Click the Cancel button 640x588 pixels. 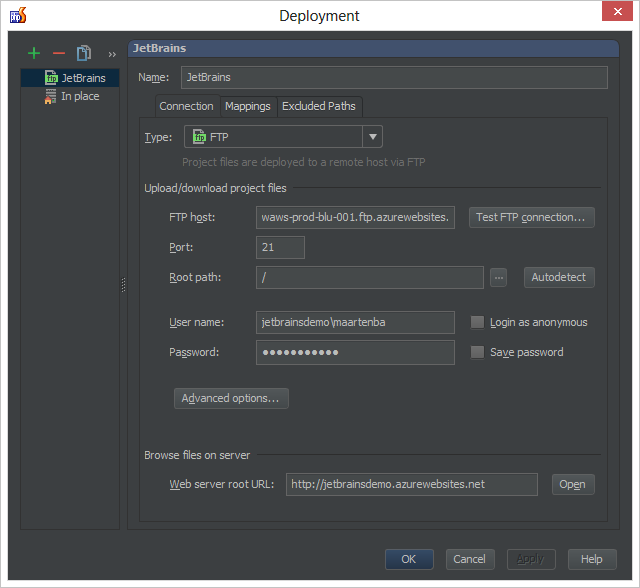(x=470, y=559)
